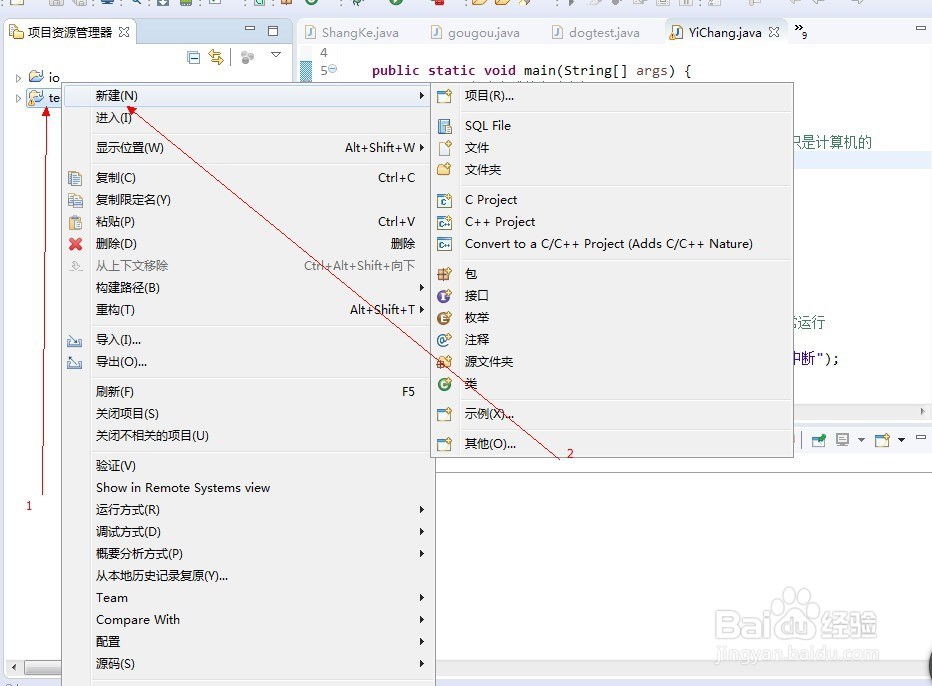Minimize the project explorer panel
Viewport: 932px width, 686px height.
coord(250,29)
